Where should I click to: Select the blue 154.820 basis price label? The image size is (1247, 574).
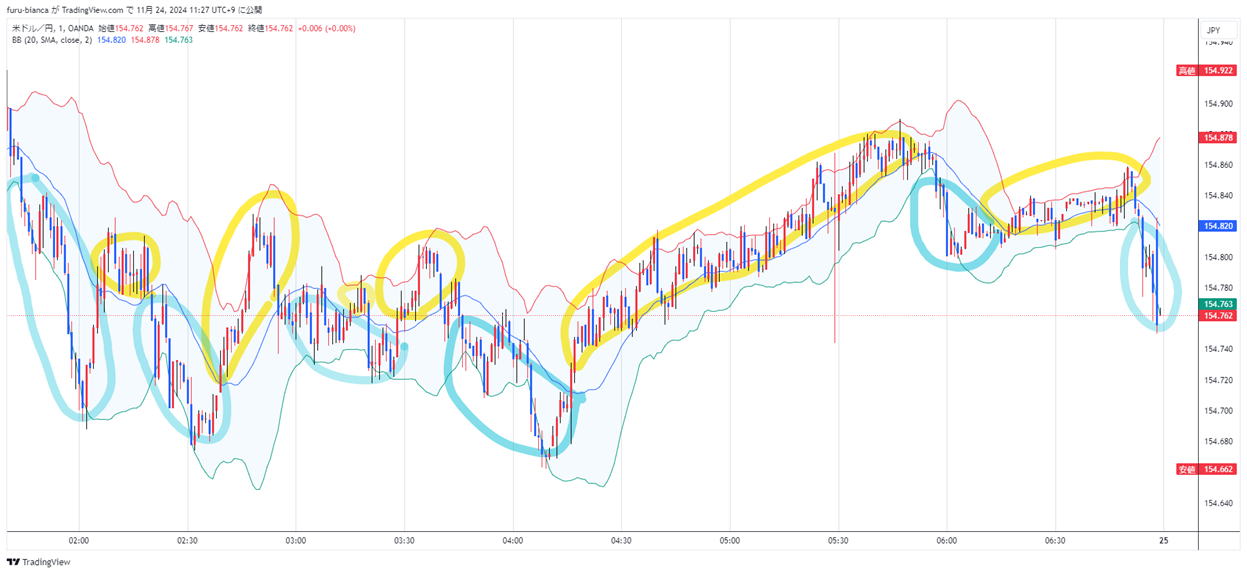(x=1219, y=227)
